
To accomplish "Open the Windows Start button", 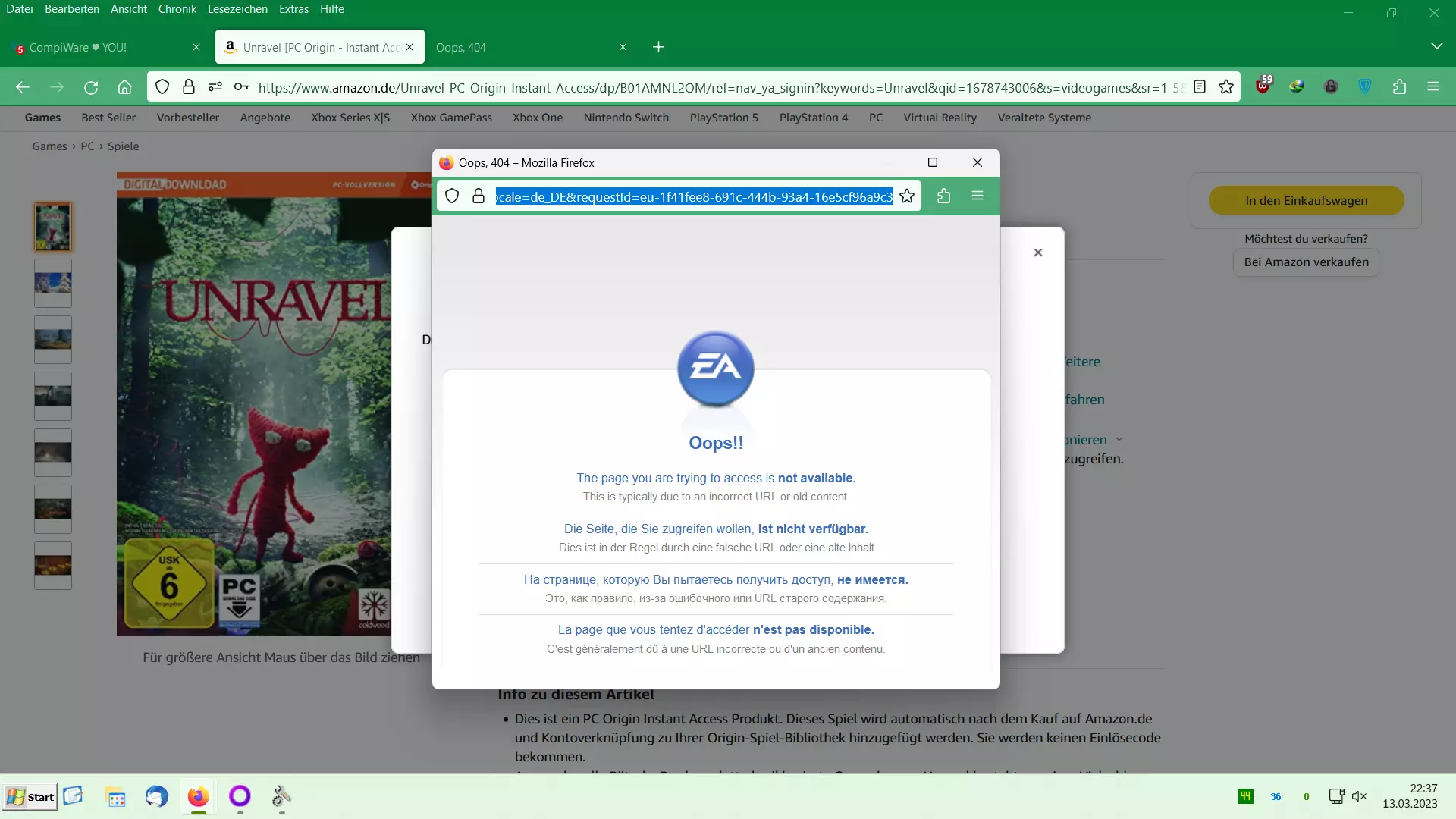I will (30, 797).
